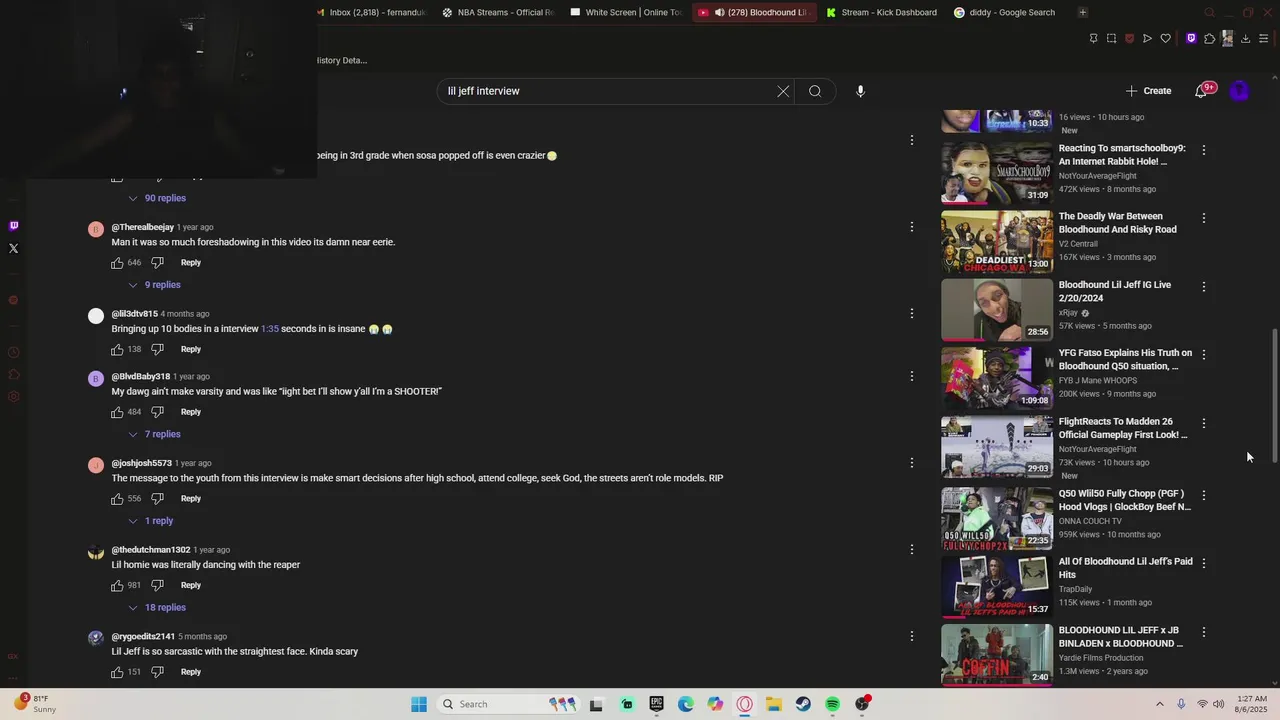Open X (Twitter) in the Opera sidebar
Image resolution: width=1280 pixels, height=720 pixels.
[13, 248]
